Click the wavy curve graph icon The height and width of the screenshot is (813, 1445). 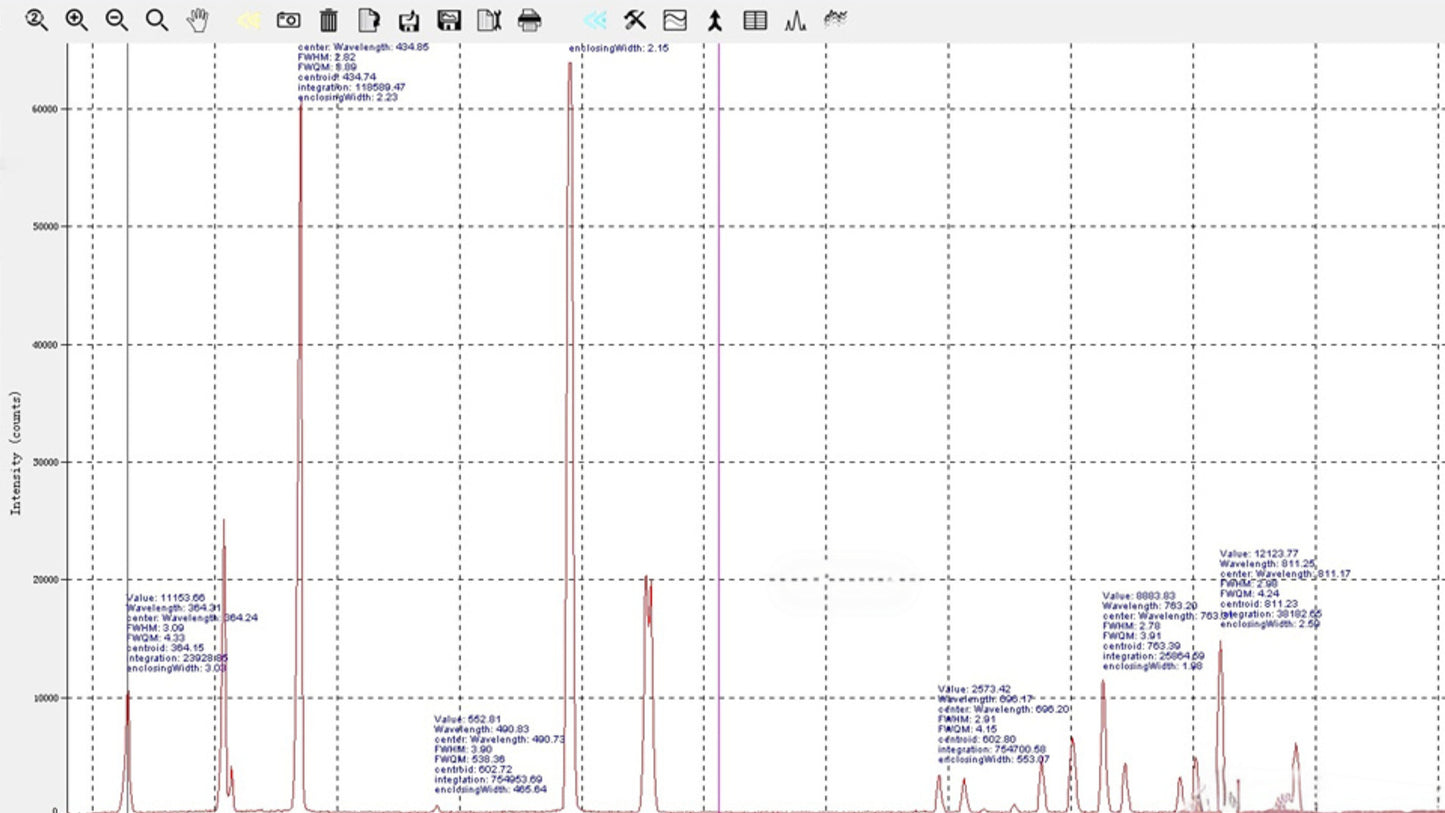[675, 20]
